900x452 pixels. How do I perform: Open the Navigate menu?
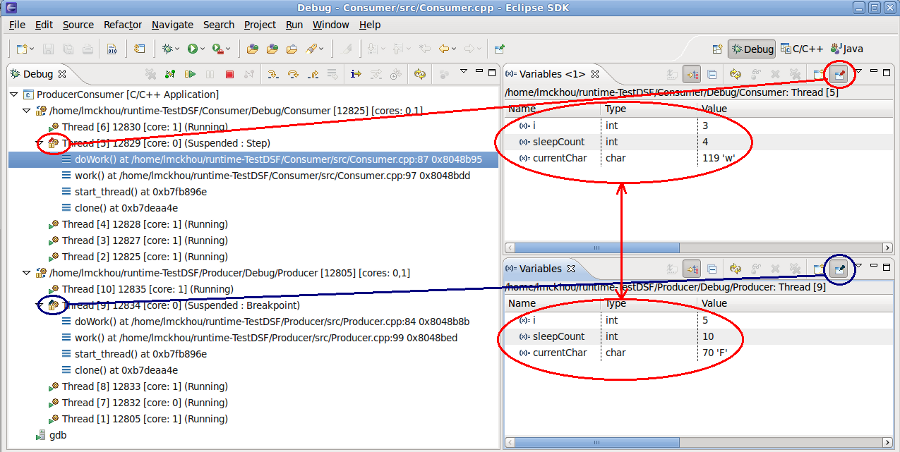click(172, 25)
